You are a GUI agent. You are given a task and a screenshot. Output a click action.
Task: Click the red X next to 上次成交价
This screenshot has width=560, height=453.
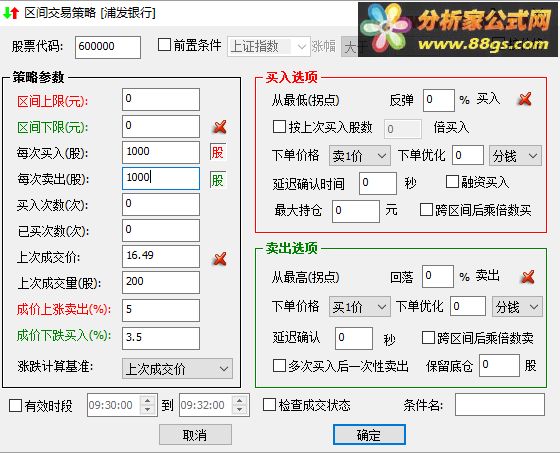click(x=220, y=259)
